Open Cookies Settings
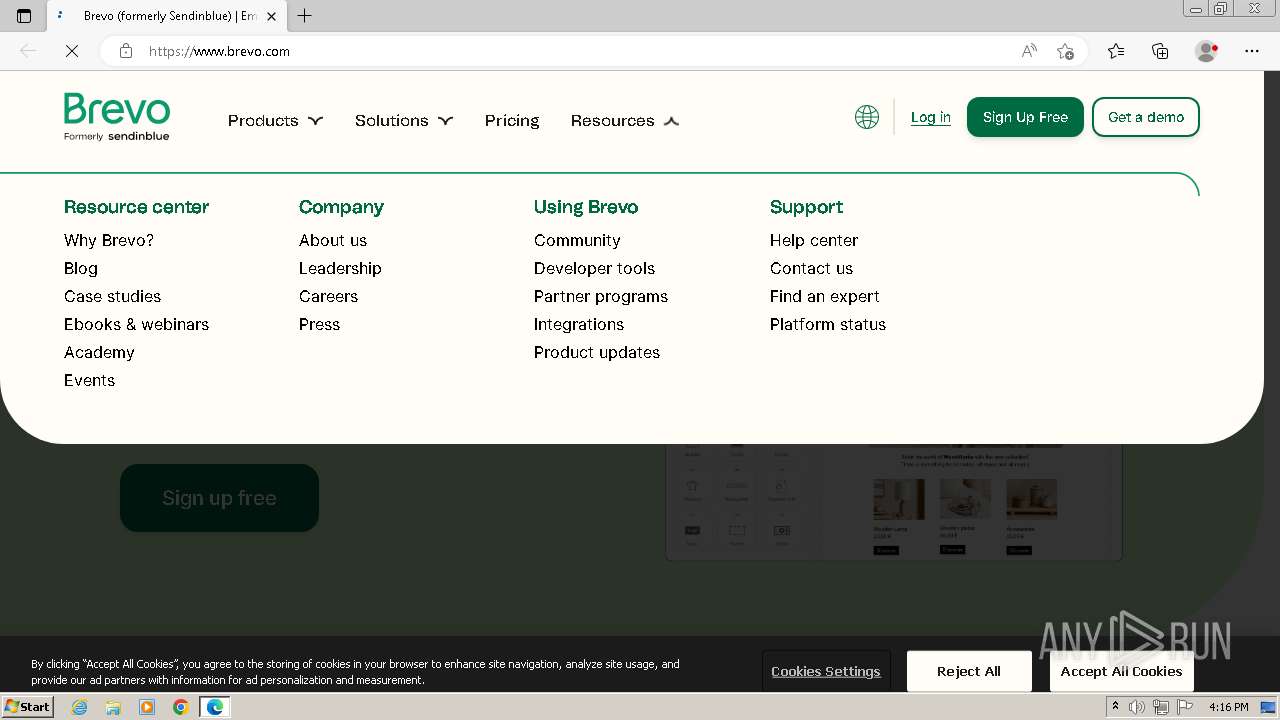 [826, 671]
